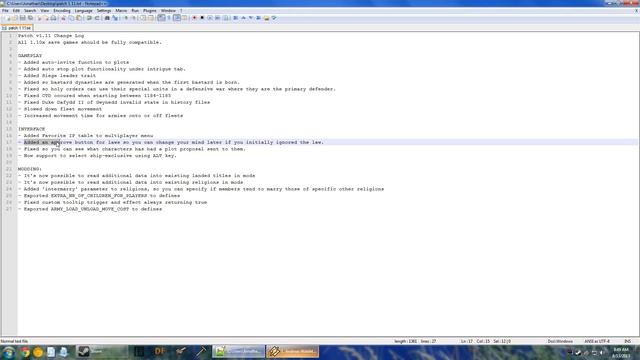The image size is (640, 360).
Task: Open the Search menu
Action: (30, 11)
